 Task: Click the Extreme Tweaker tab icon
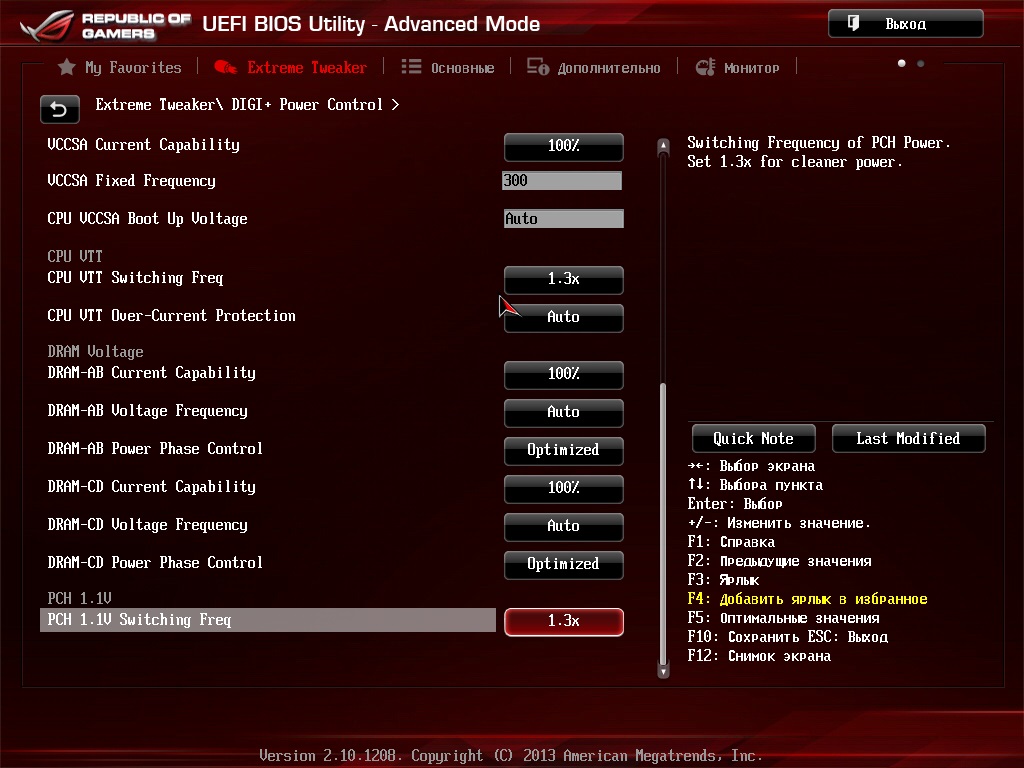tap(226, 67)
